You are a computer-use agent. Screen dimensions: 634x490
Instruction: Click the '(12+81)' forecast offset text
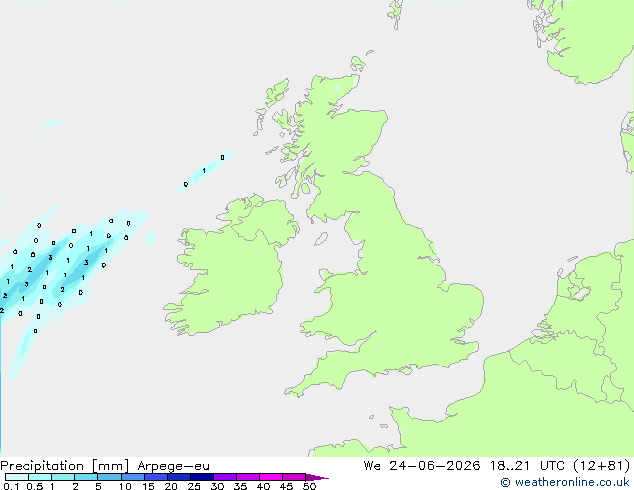[602, 466]
